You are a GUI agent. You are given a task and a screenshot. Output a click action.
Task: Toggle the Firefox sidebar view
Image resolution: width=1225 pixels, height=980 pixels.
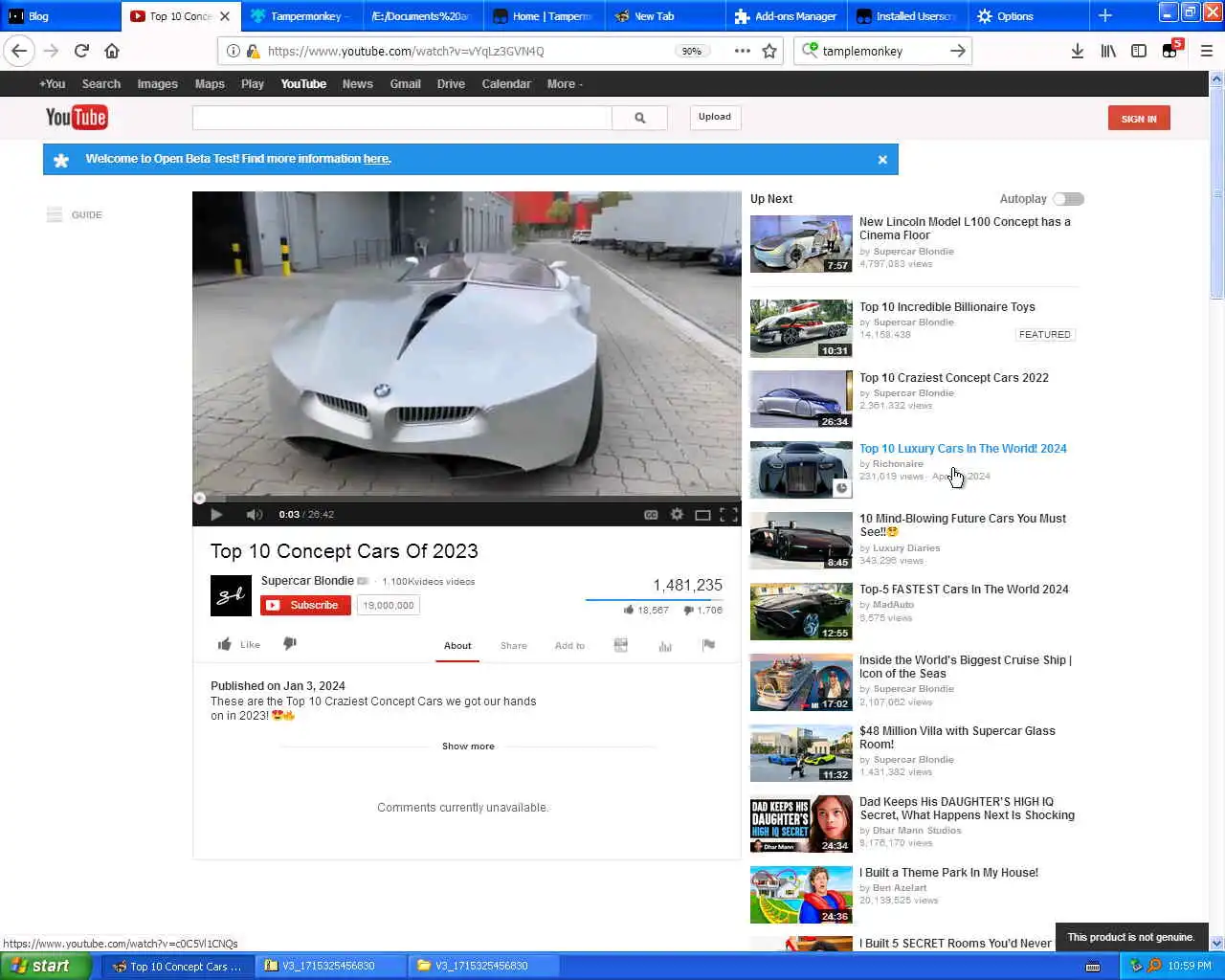pyautogui.click(x=1139, y=51)
